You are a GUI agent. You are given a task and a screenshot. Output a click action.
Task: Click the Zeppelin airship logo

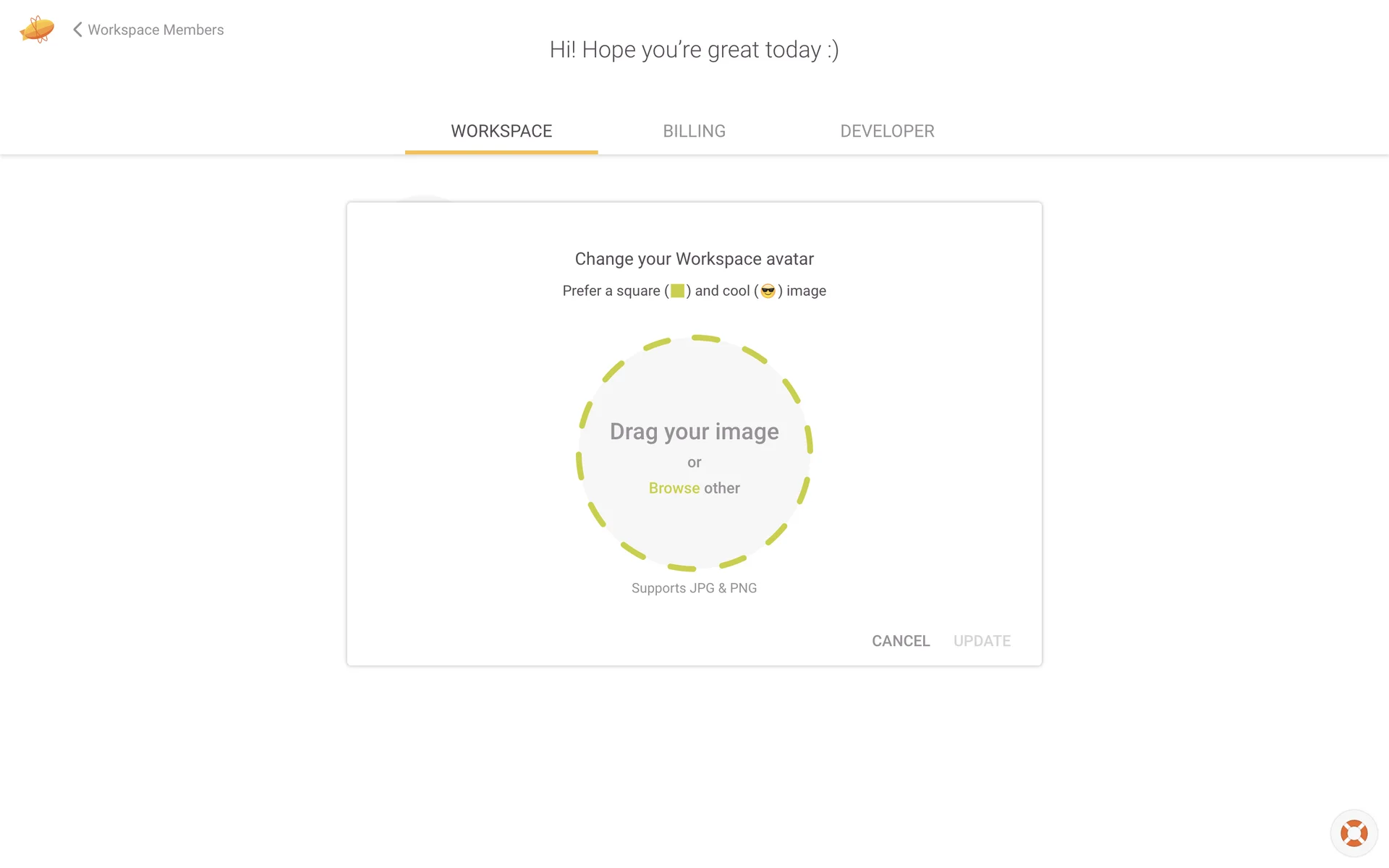tap(37, 30)
